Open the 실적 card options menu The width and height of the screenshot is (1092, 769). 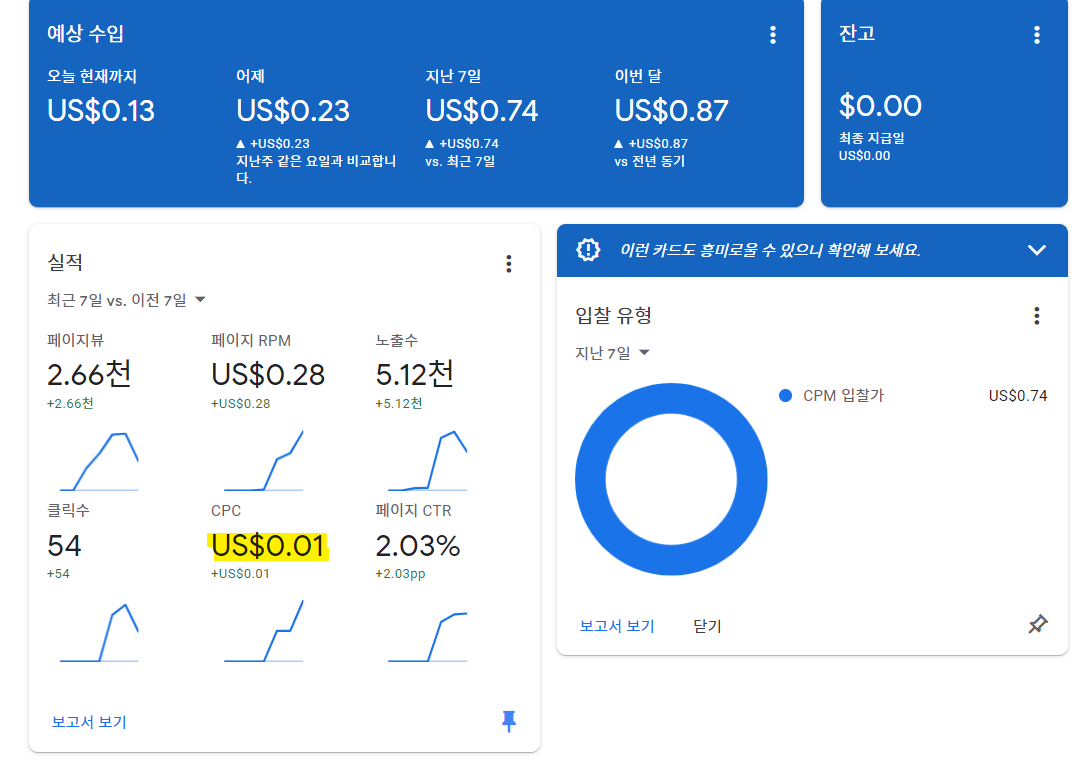(x=509, y=264)
